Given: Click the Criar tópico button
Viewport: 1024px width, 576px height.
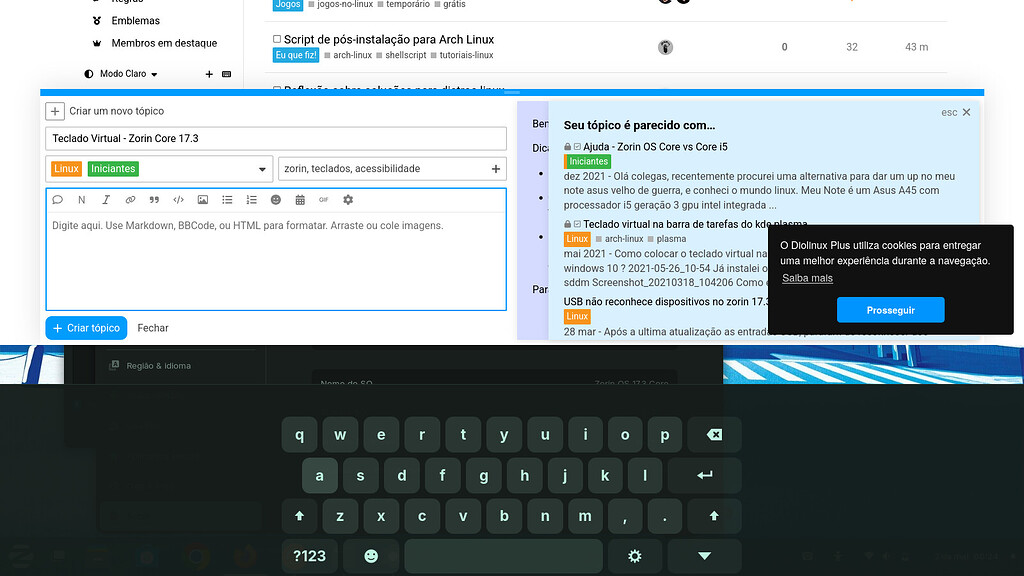Looking at the screenshot, I should click(x=86, y=328).
